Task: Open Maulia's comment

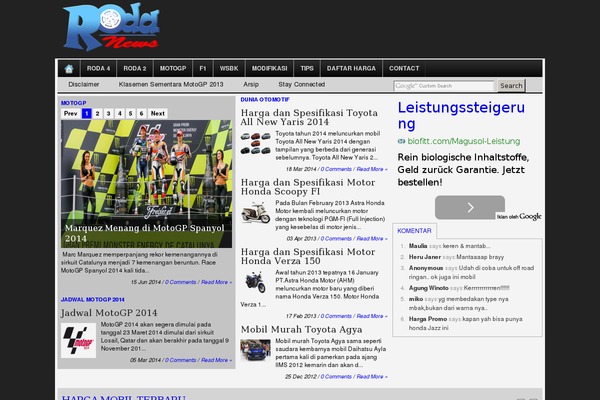Action: (x=449, y=246)
